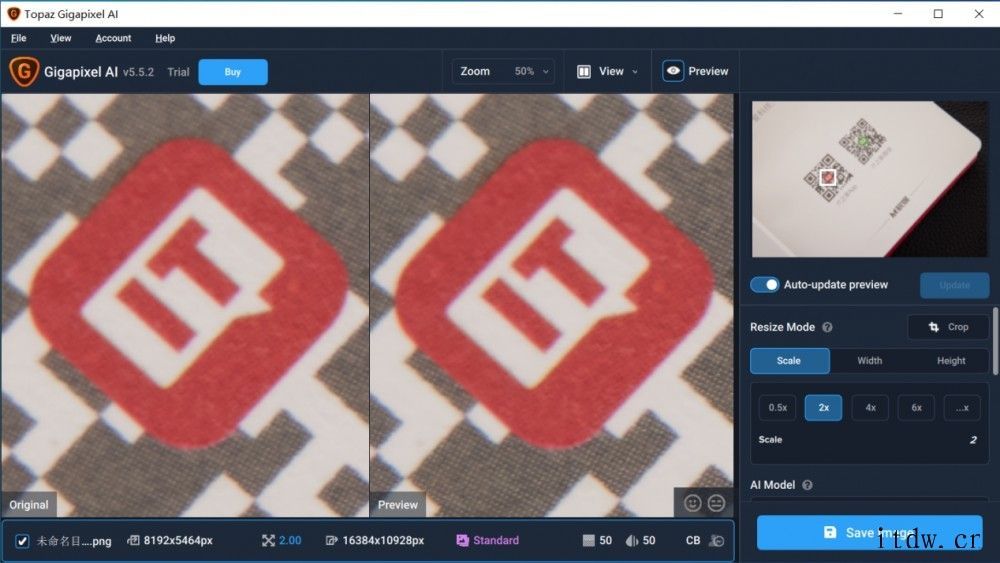The image size is (1000, 563).
Task: Select the Scale resize tab
Action: pyautogui.click(x=790, y=361)
